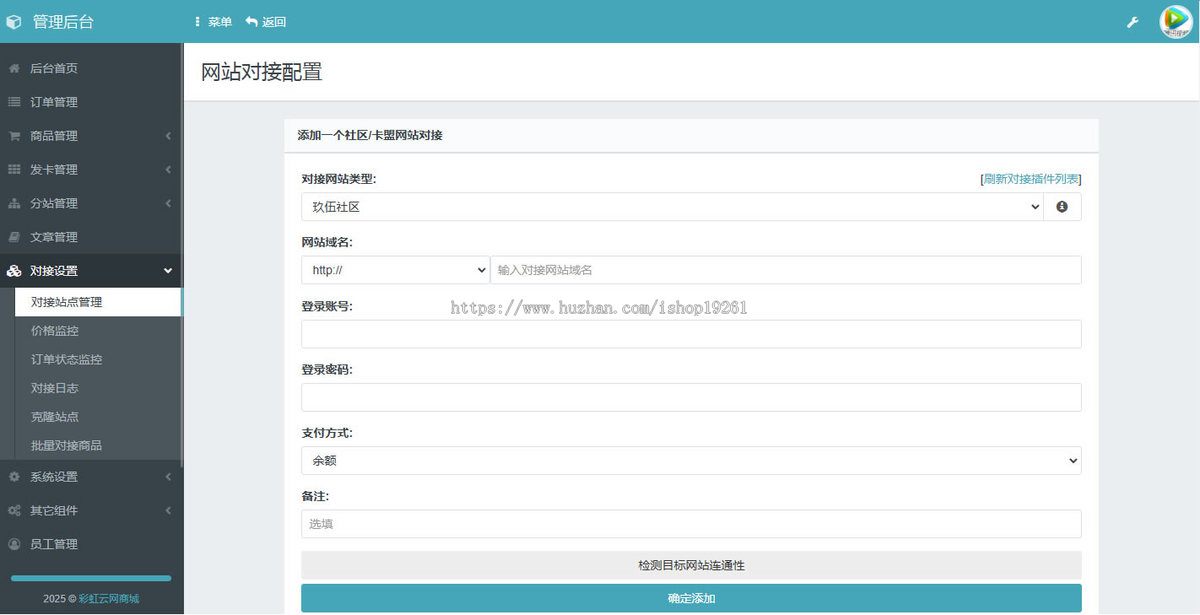Open the 对接网站类型 dropdown showing 玖伍社区
Image resolution: width=1200 pixels, height=615 pixels.
coord(670,206)
